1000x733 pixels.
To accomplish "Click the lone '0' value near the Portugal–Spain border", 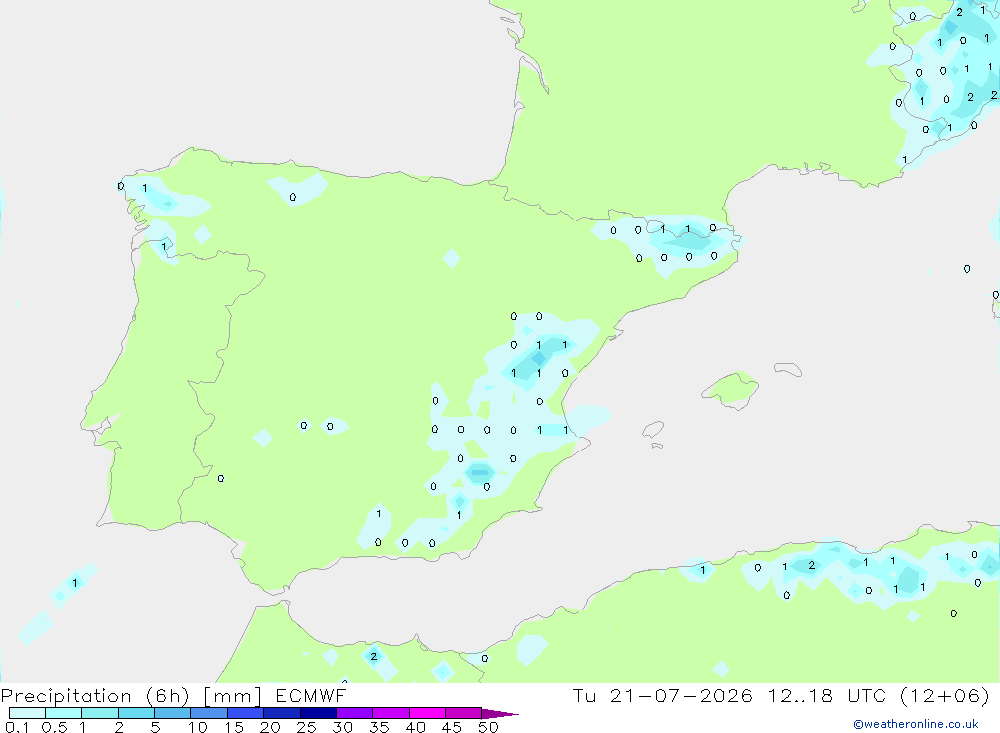I will pyautogui.click(x=221, y=478).
